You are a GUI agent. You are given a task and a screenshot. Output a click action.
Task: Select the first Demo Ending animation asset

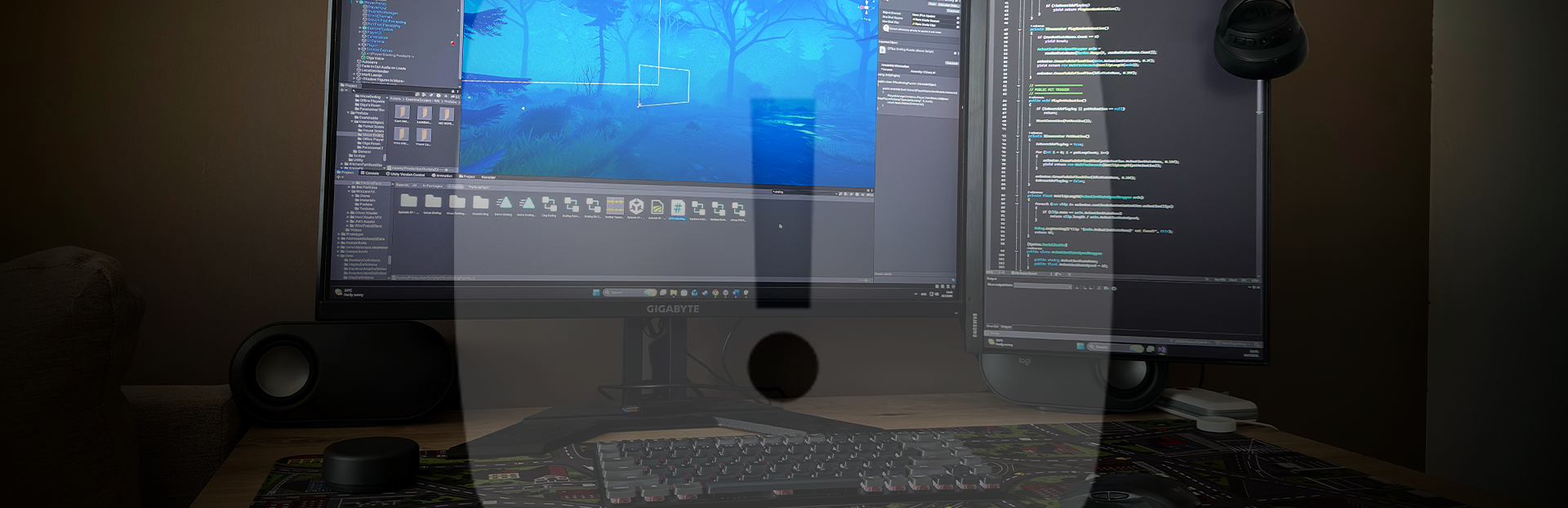point(506,203)
